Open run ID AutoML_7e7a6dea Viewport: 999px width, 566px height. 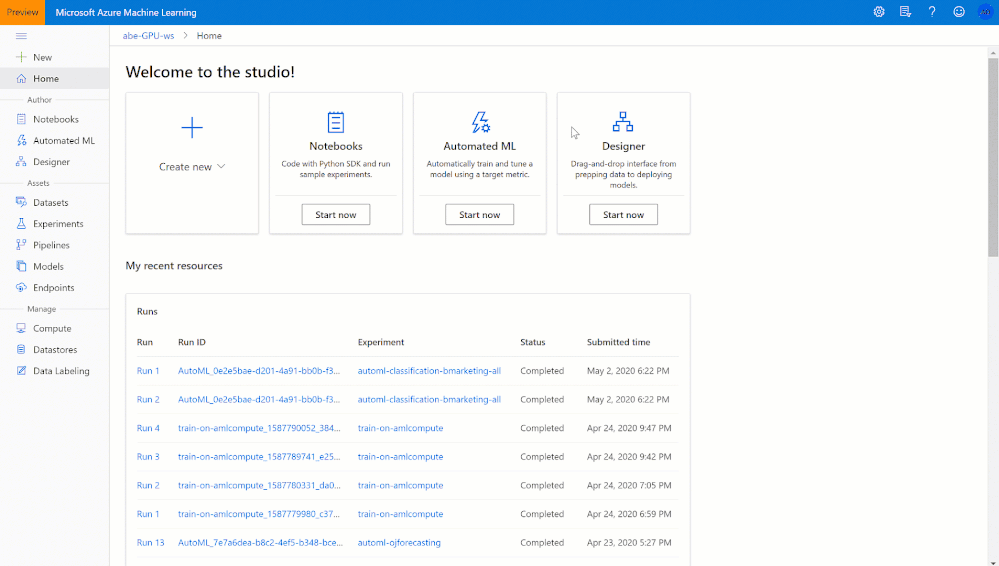(261, 542)
